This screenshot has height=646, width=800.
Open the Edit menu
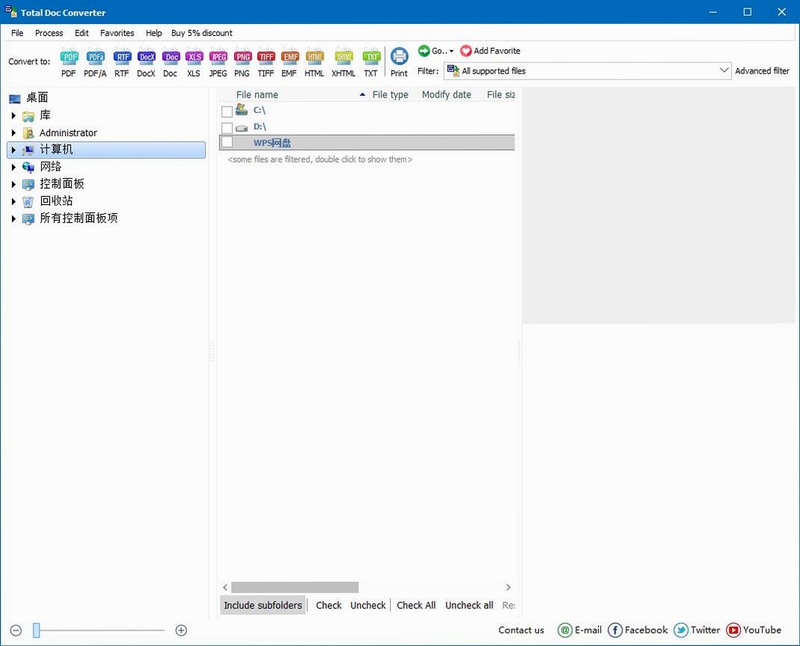coord(82,33)
